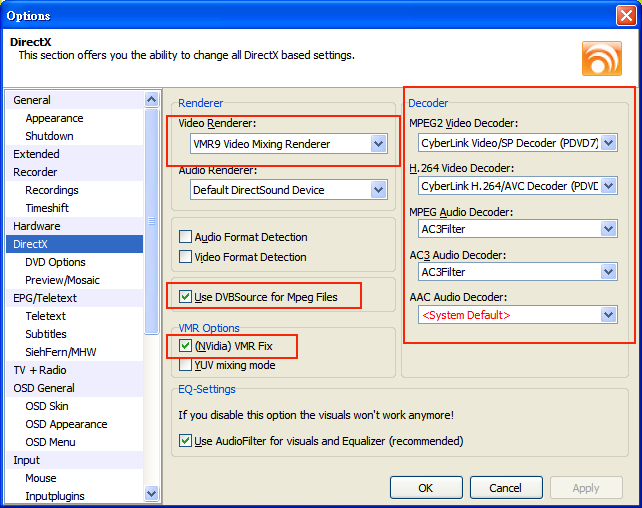
Task: Expand the Audio Renderer dropdown
Action: [378, 190]
